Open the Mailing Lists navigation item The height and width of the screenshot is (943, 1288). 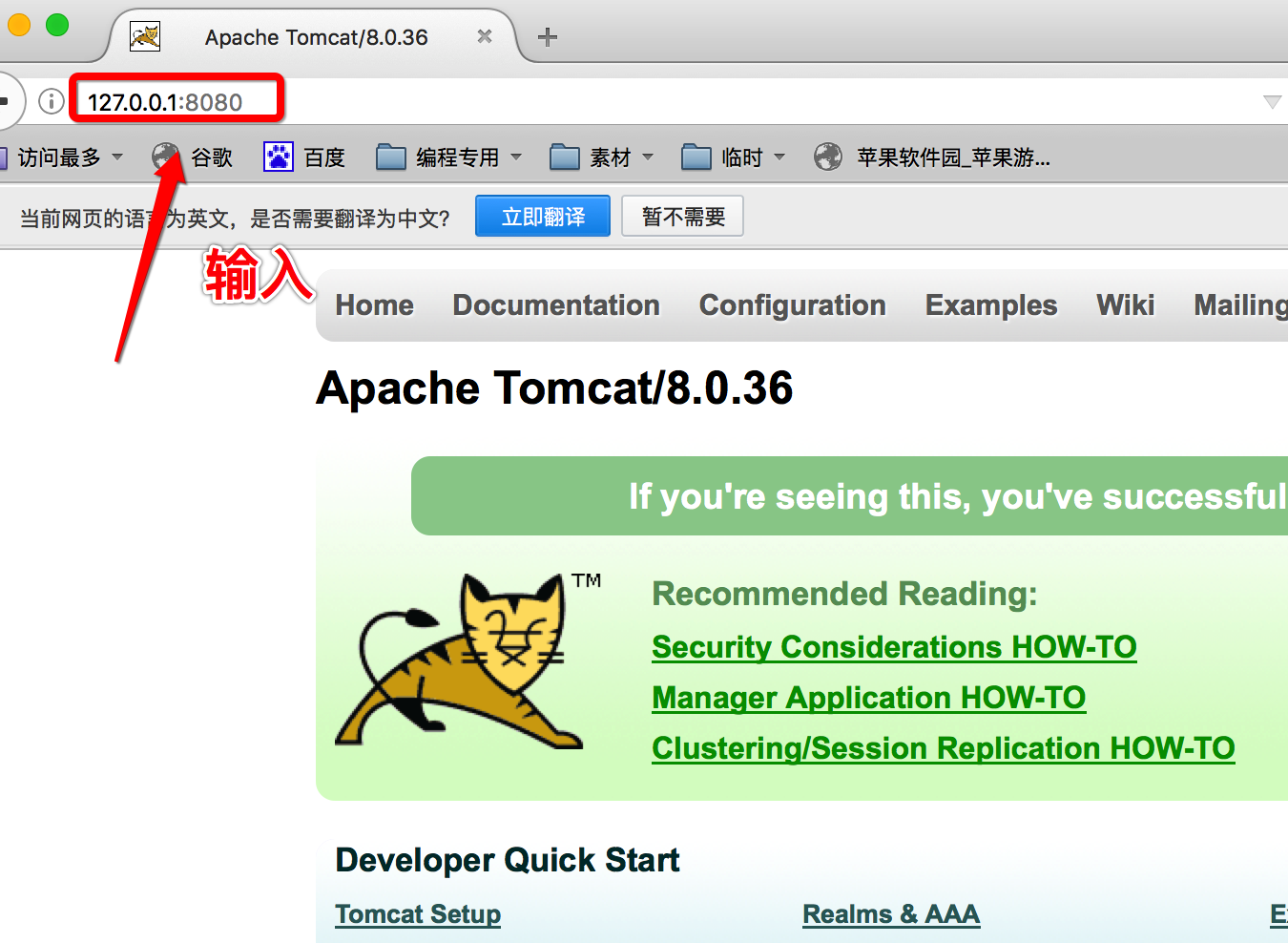point(1240,305)
